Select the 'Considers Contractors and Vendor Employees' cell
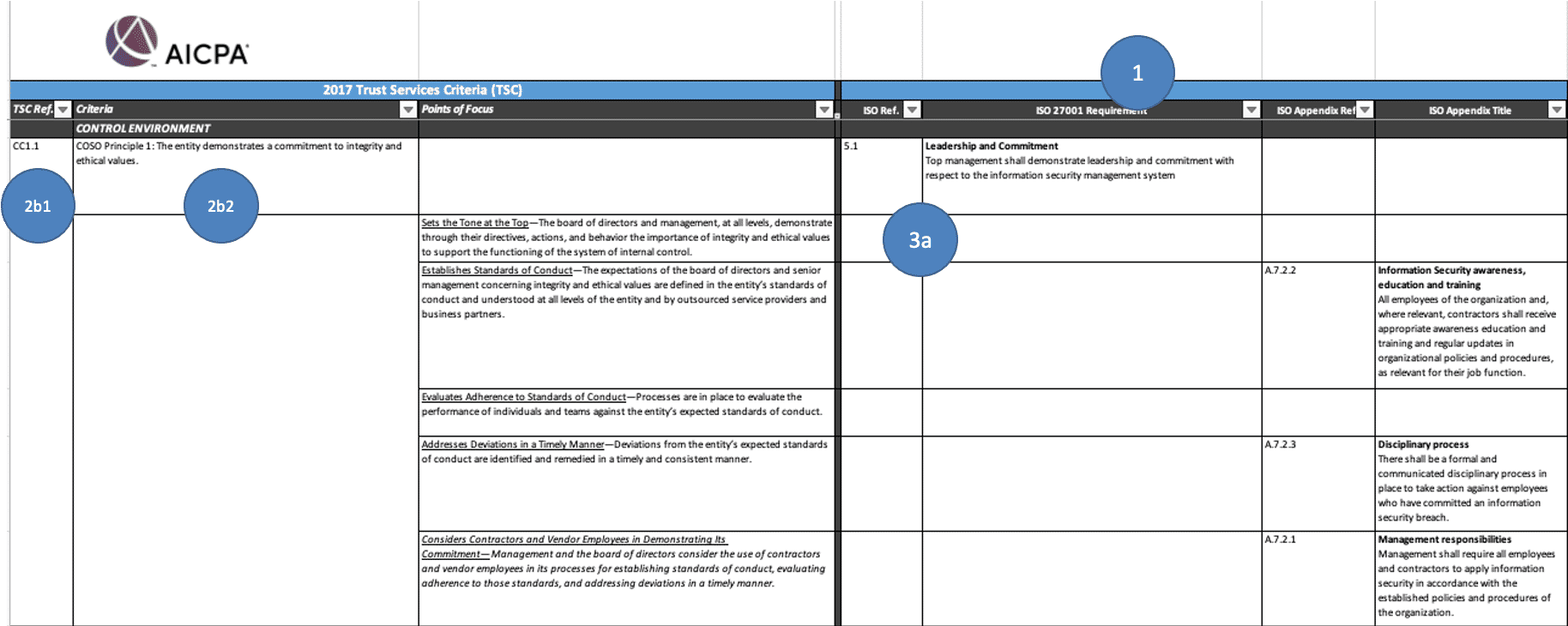 627,578
